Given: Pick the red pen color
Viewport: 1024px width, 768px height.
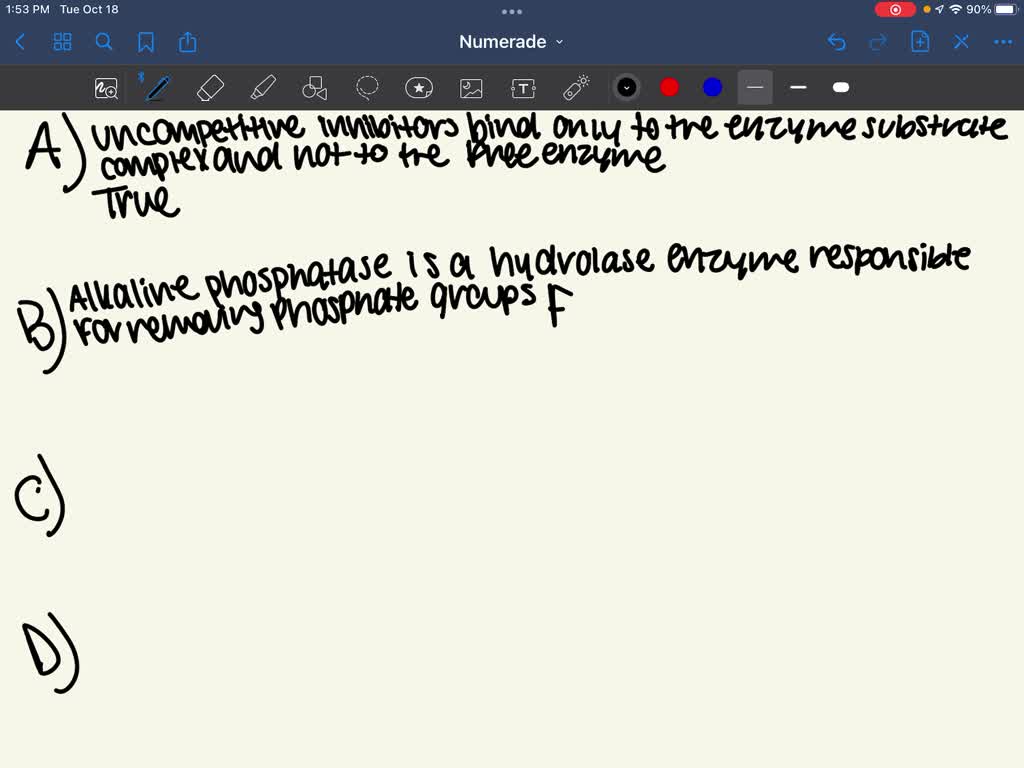Looking at the screenshot, I should pos(670,88).
